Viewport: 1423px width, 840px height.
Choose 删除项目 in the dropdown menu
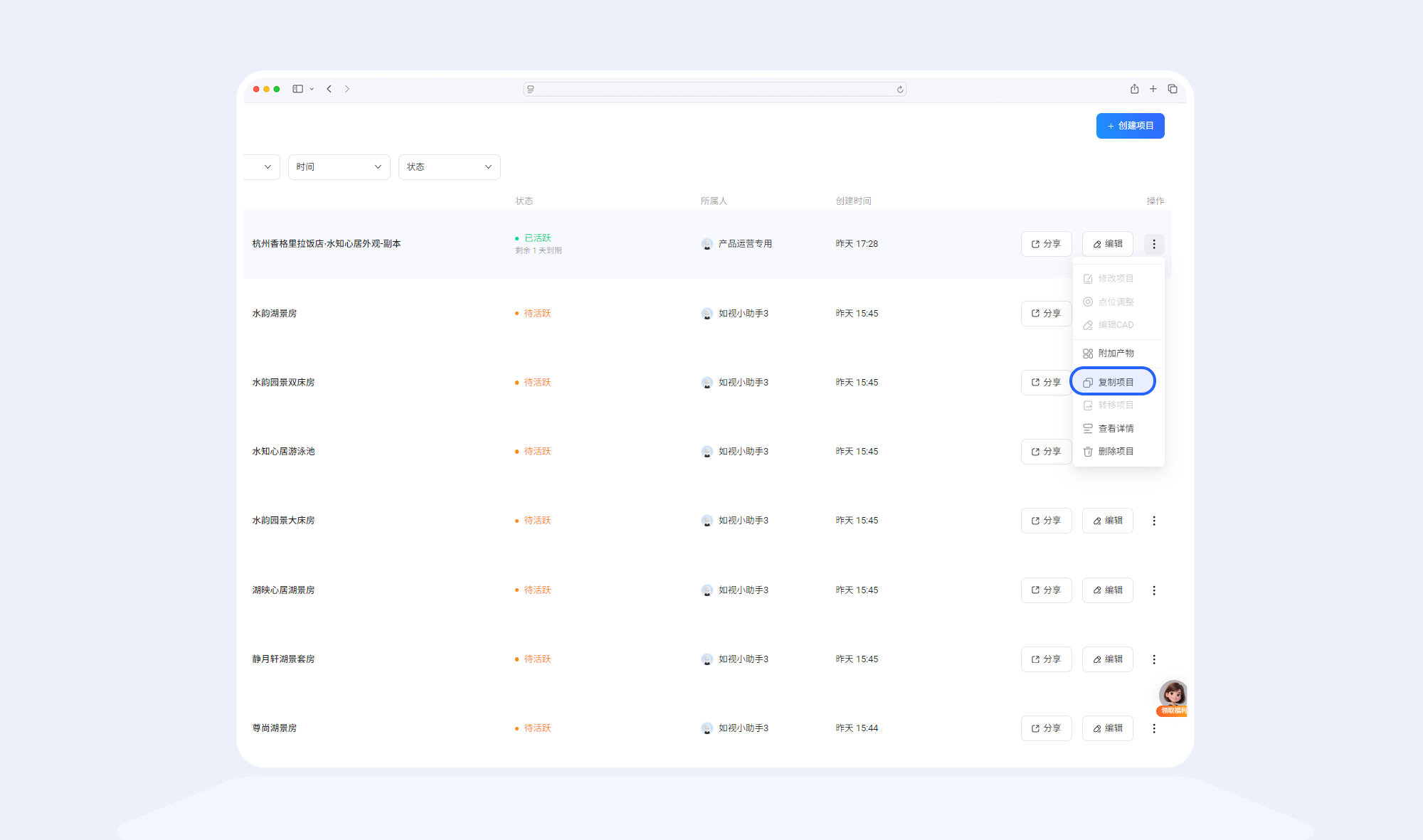pos(1115,452)
